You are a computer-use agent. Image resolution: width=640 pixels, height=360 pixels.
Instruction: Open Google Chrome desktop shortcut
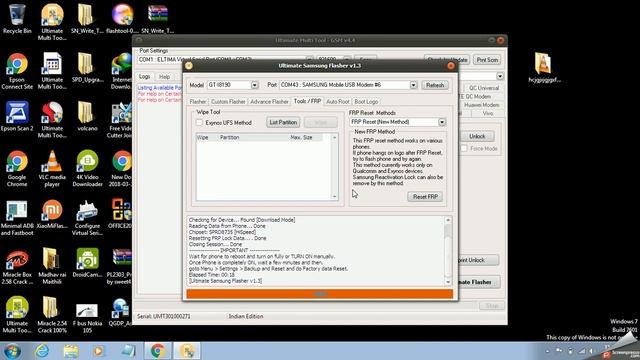pos(17,168)
